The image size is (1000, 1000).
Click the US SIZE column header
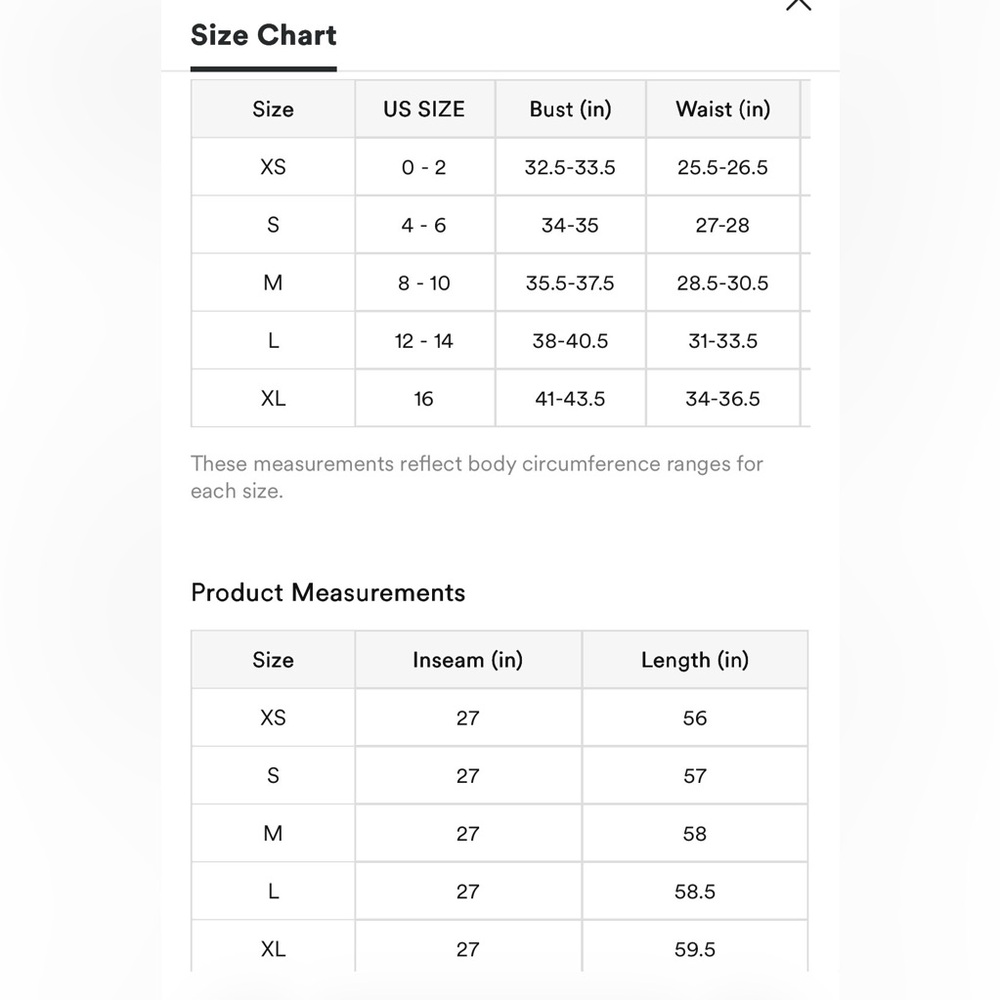[424, 109]
